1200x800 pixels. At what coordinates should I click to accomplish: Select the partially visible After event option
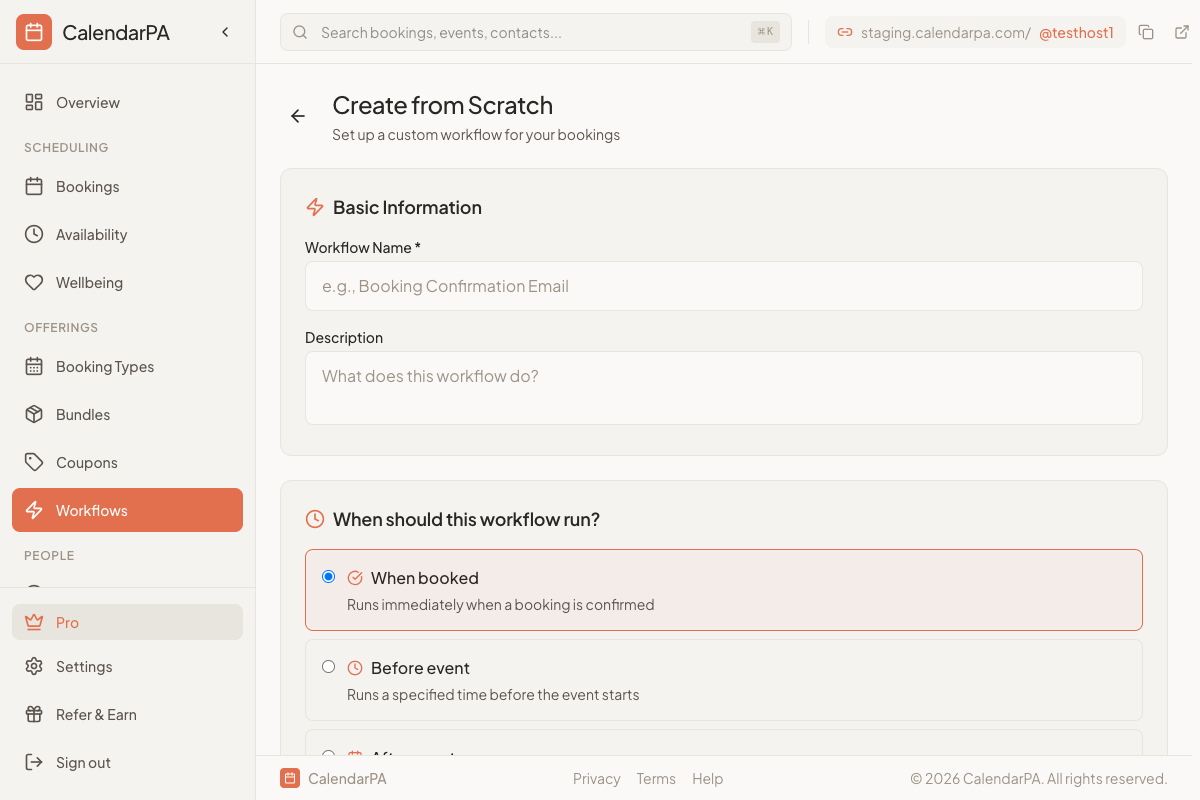[x=328, y=756]
